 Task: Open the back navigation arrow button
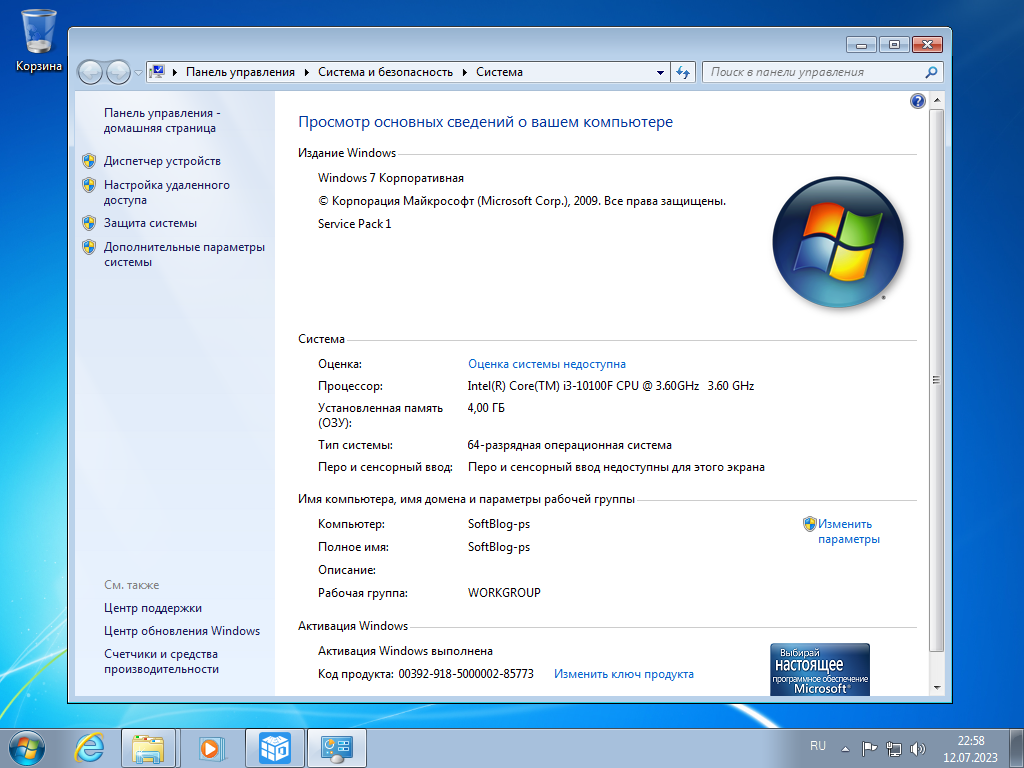89,71
